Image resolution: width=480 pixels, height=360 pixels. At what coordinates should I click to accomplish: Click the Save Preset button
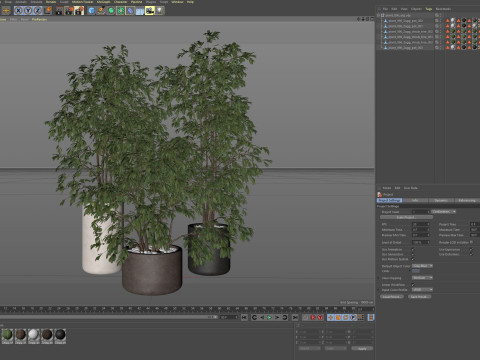[x=419, y=296]
